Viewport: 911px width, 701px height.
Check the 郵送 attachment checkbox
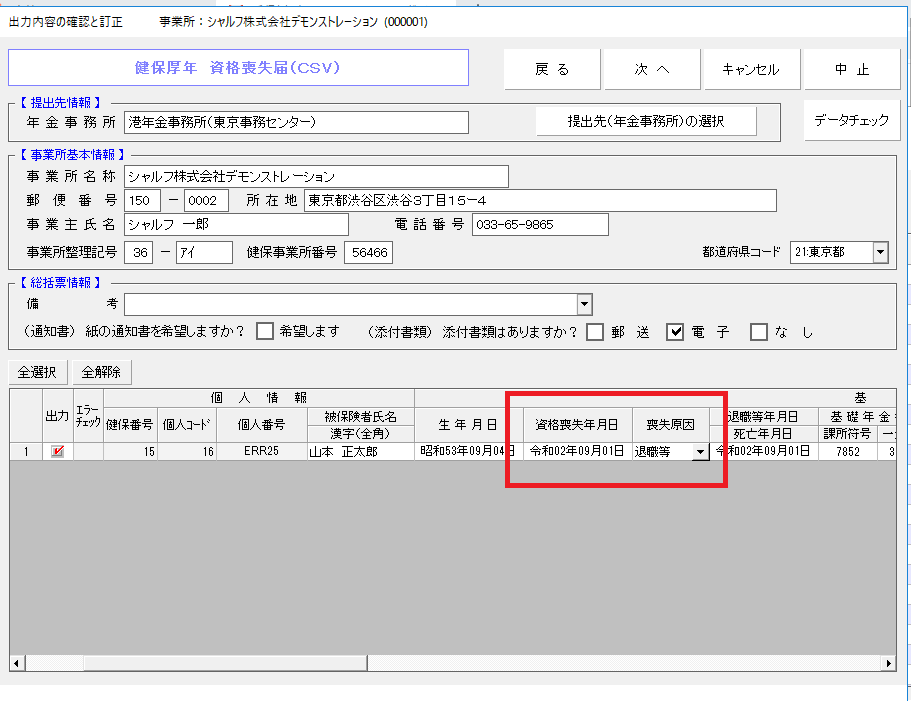pyautogui.click(x=595, y=332)
